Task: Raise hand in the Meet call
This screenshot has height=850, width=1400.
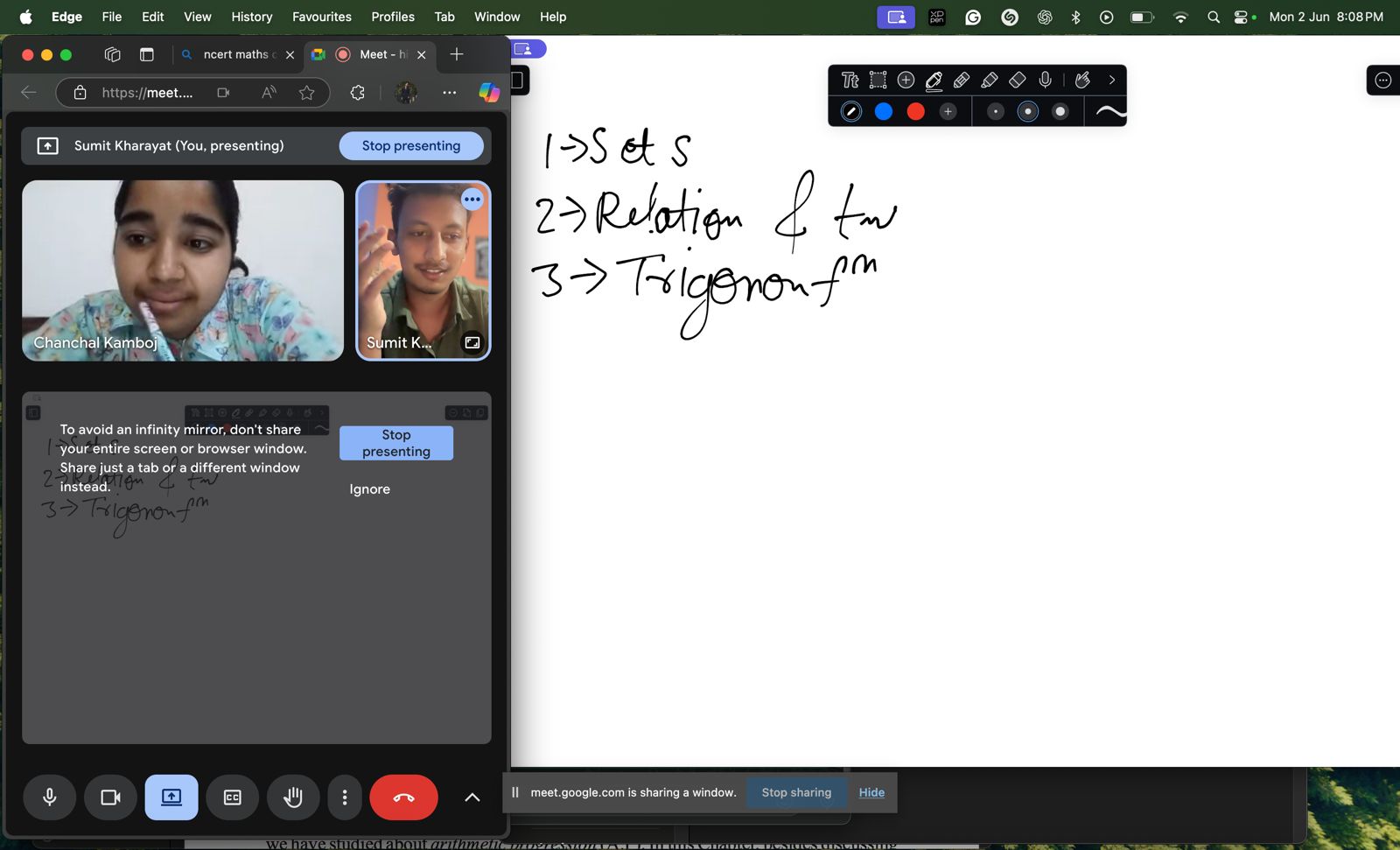Action: (293, 797)
